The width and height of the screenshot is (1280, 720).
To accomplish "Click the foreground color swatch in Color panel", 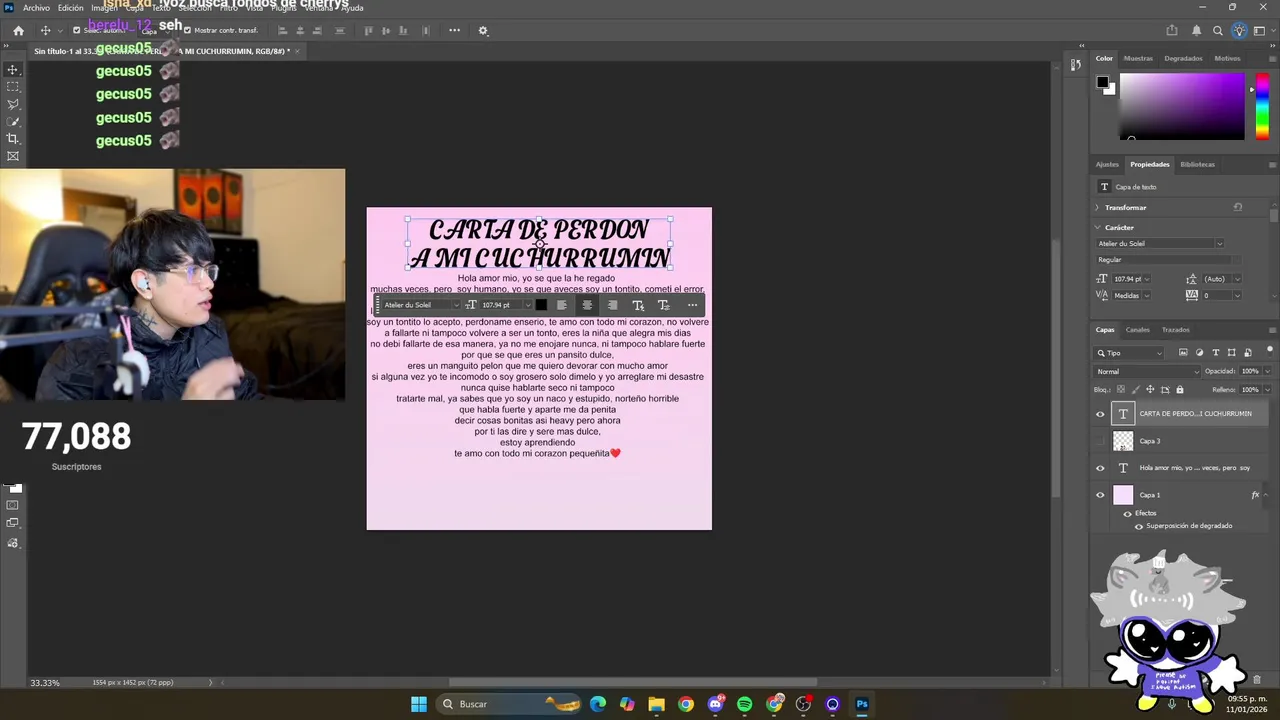I will pos(1102,82).
